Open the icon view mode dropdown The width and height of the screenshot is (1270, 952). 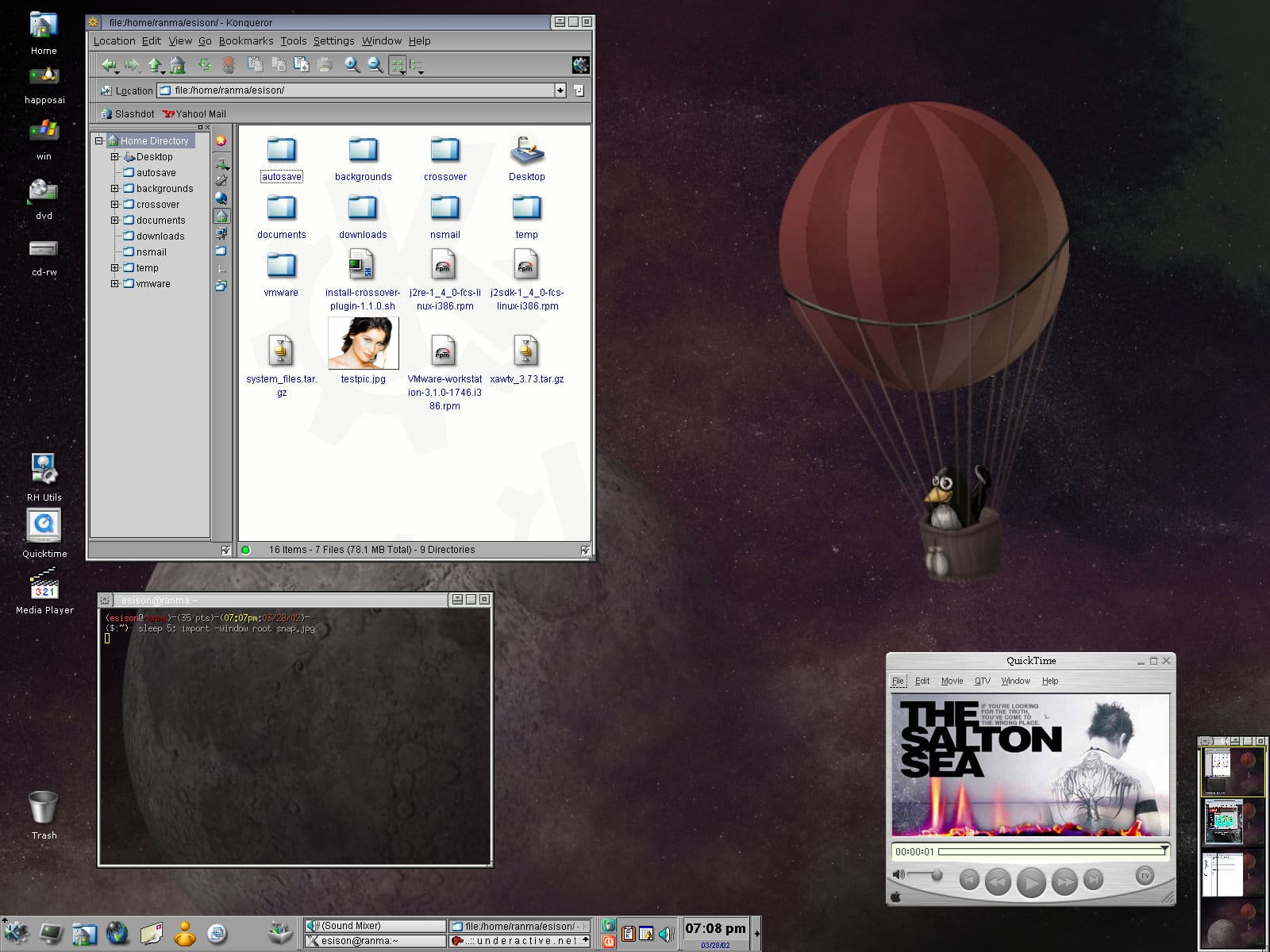click(398, 65)
